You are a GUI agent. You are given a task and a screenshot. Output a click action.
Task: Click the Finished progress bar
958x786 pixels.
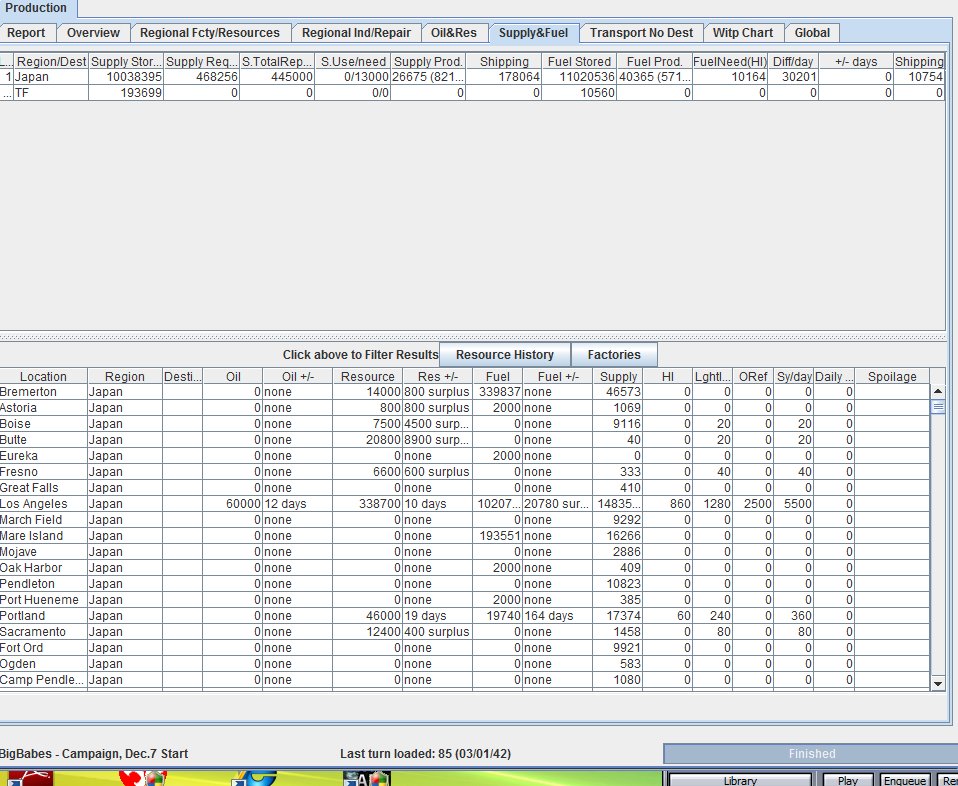click(811, 754)
